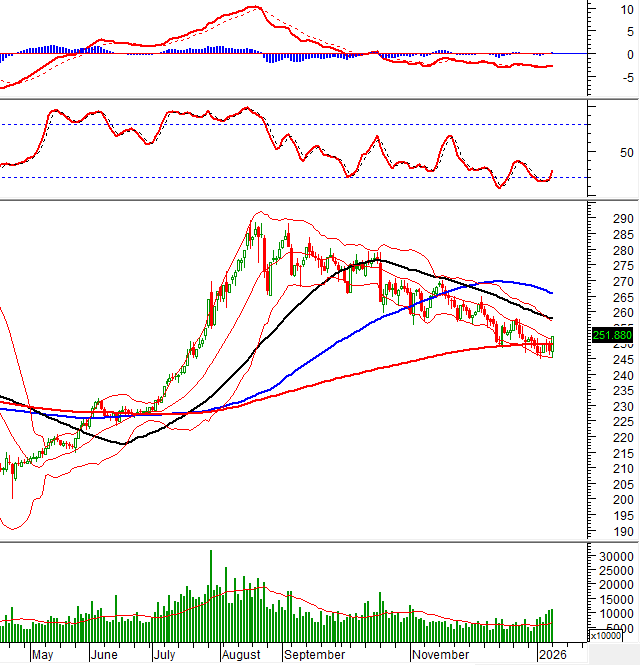Image resolution: width=640 pixels, height=665 pixels.
Task: Click the July label on time axis
Action: 167,655
